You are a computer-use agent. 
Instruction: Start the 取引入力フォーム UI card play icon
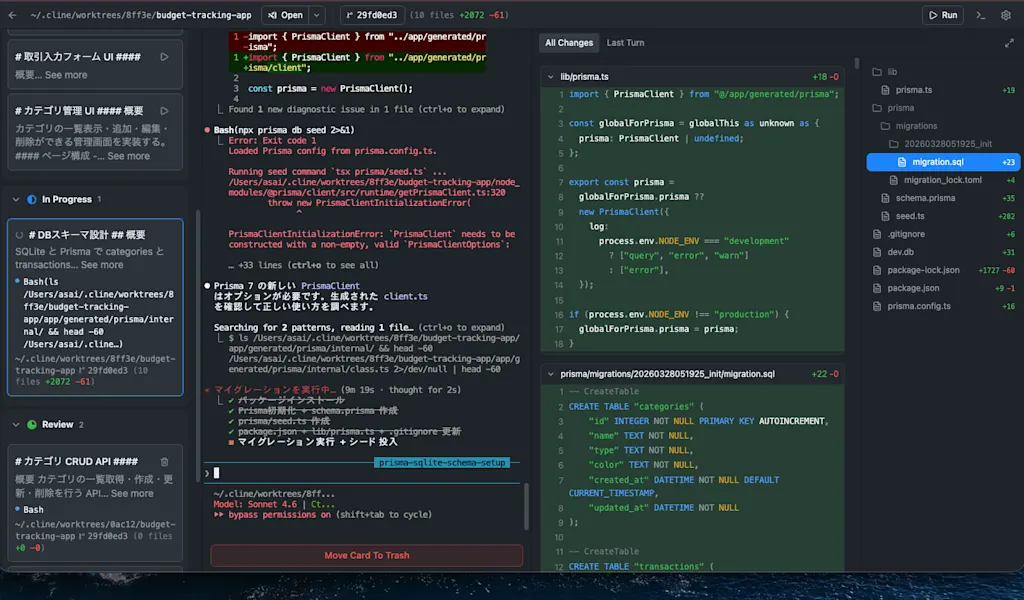(x=165, y=57)
